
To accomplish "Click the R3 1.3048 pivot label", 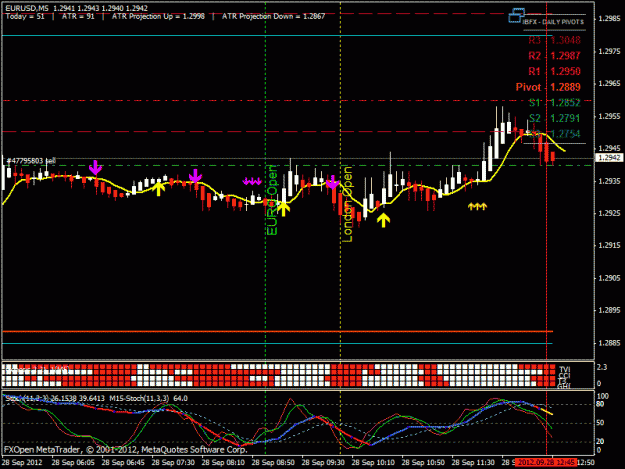I will pyautogui.click(x=554, y=40).
